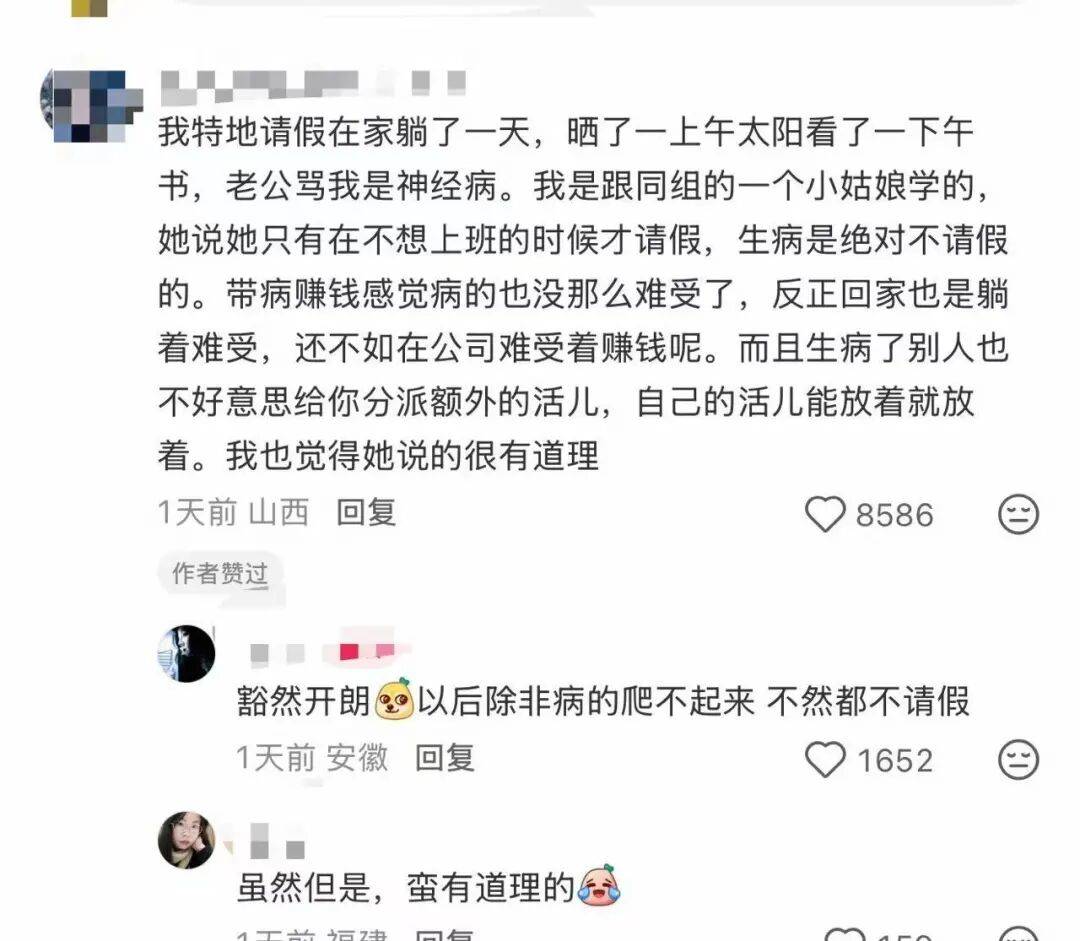Reply to the Shanxi comment via 回复
This screenshot has height=941, width=1080.
[366, 513]
